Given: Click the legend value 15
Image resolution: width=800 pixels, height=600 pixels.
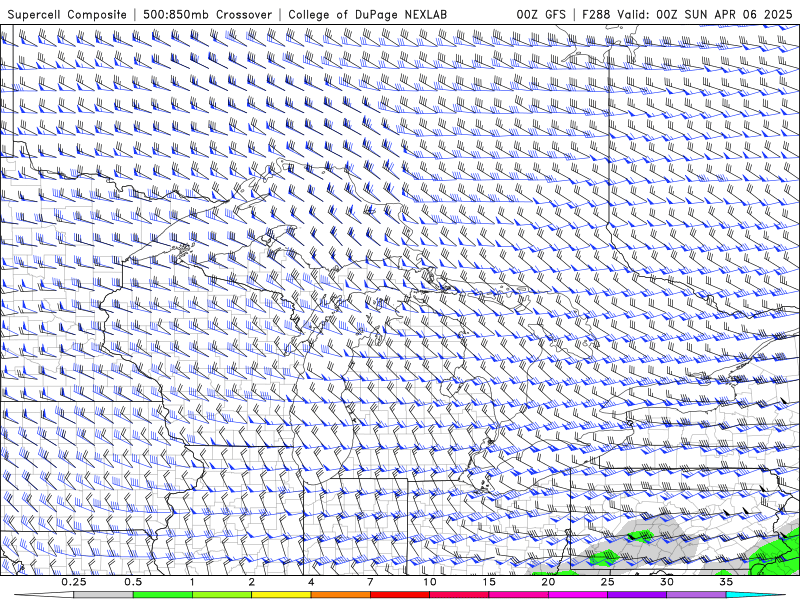Looking at the screenshot, I should pos(489,582).
